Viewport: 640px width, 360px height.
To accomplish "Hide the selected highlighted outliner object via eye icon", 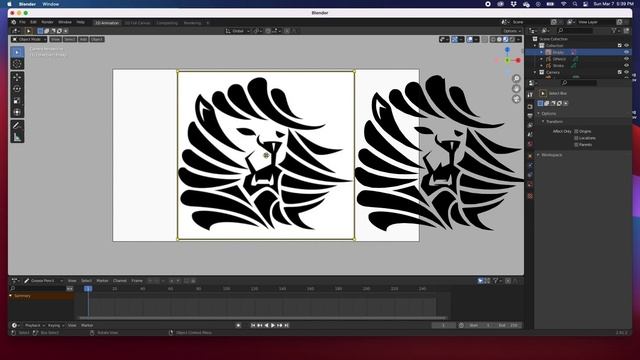I will point(627,52).
